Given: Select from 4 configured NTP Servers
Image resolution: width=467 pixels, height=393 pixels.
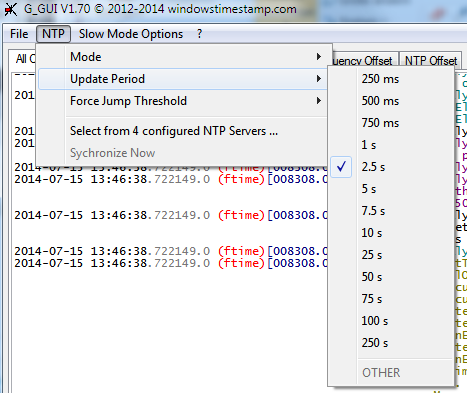Looking at the screenshot, I should 182,131.
